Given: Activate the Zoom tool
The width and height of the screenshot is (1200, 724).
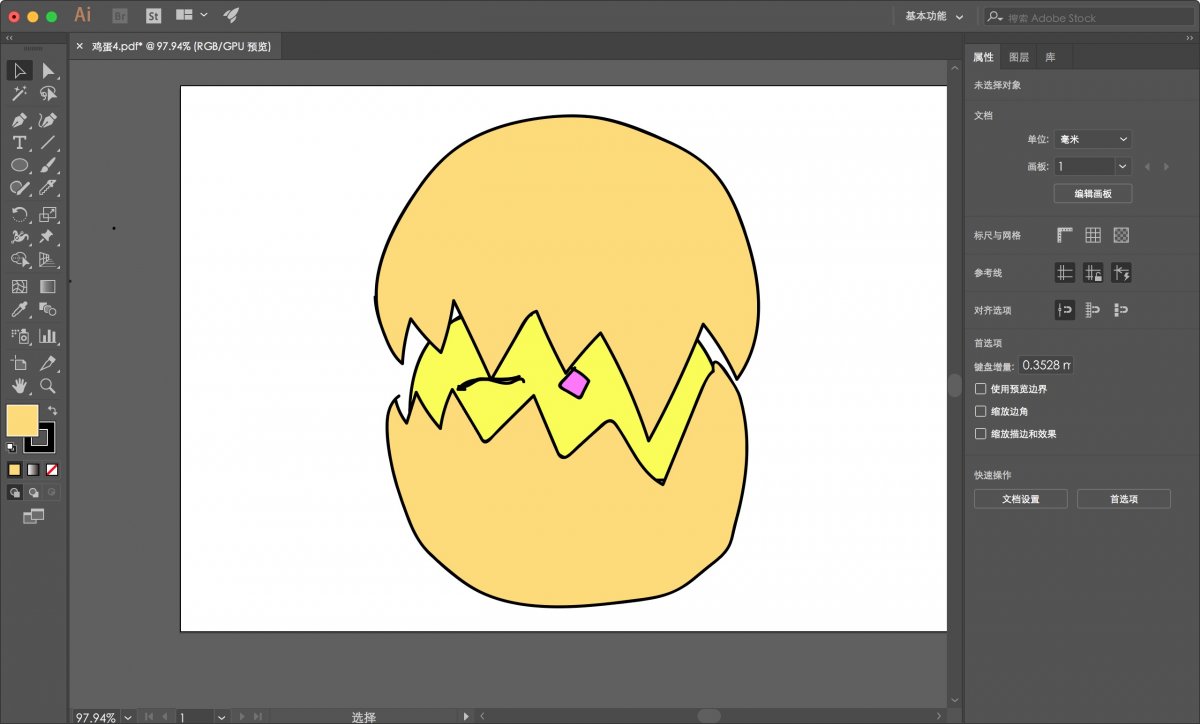Looking at the screenshot, I should (x=47, y=386).
